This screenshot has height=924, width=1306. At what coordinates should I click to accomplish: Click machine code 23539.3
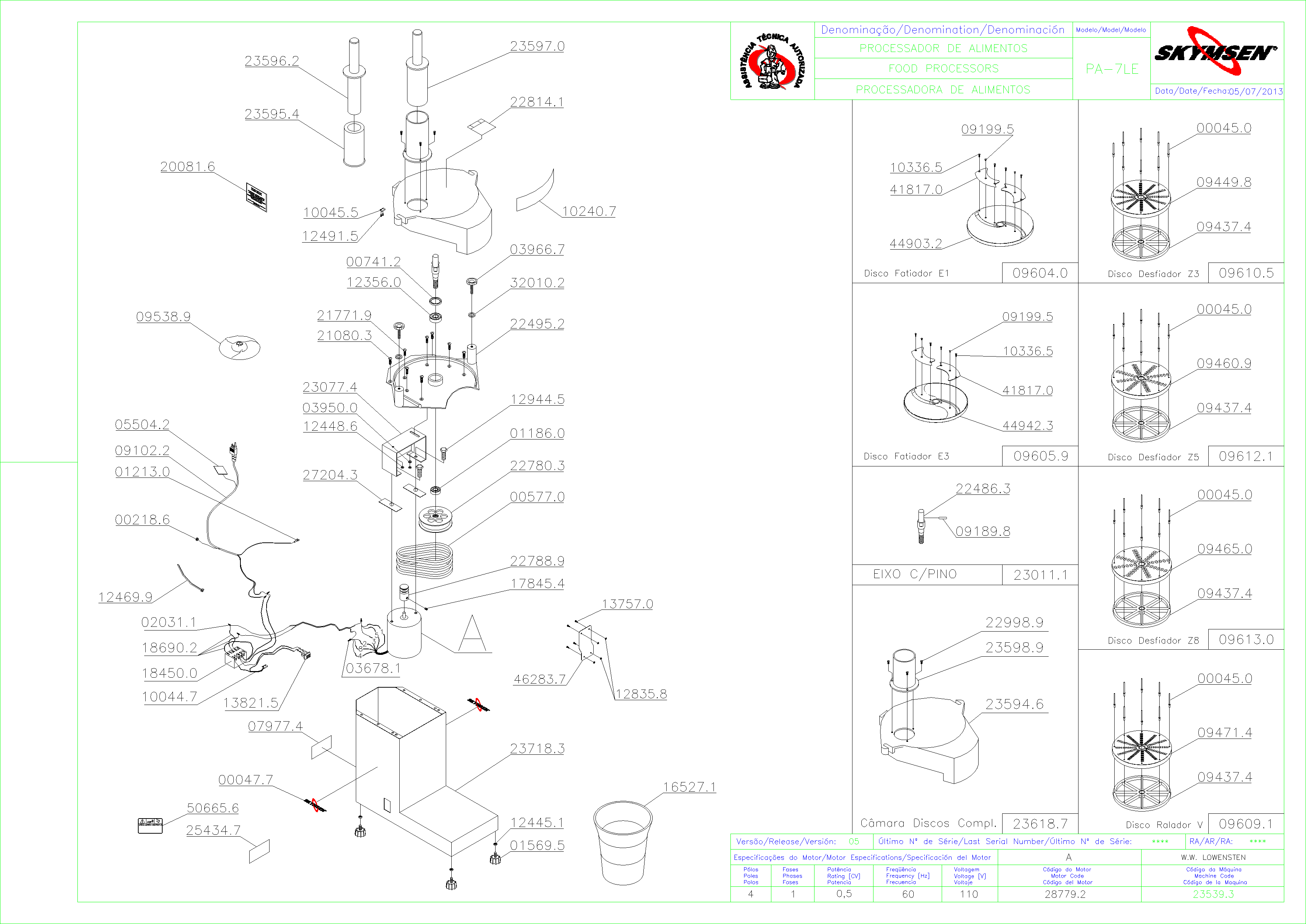(x=1213, y=895)
